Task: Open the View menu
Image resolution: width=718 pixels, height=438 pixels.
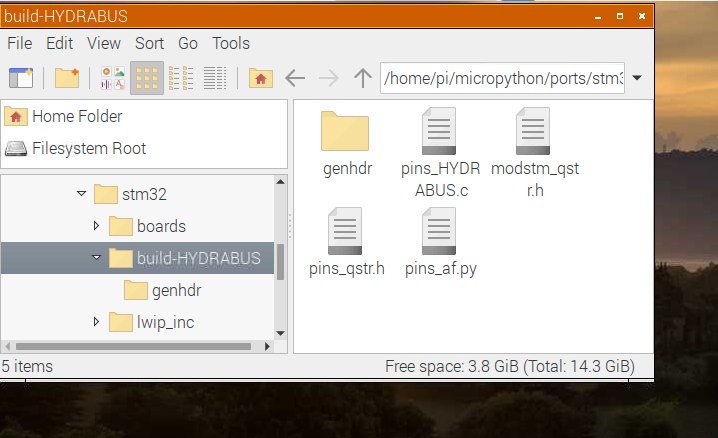Action: pyautogui.click(x=104, y=43)
